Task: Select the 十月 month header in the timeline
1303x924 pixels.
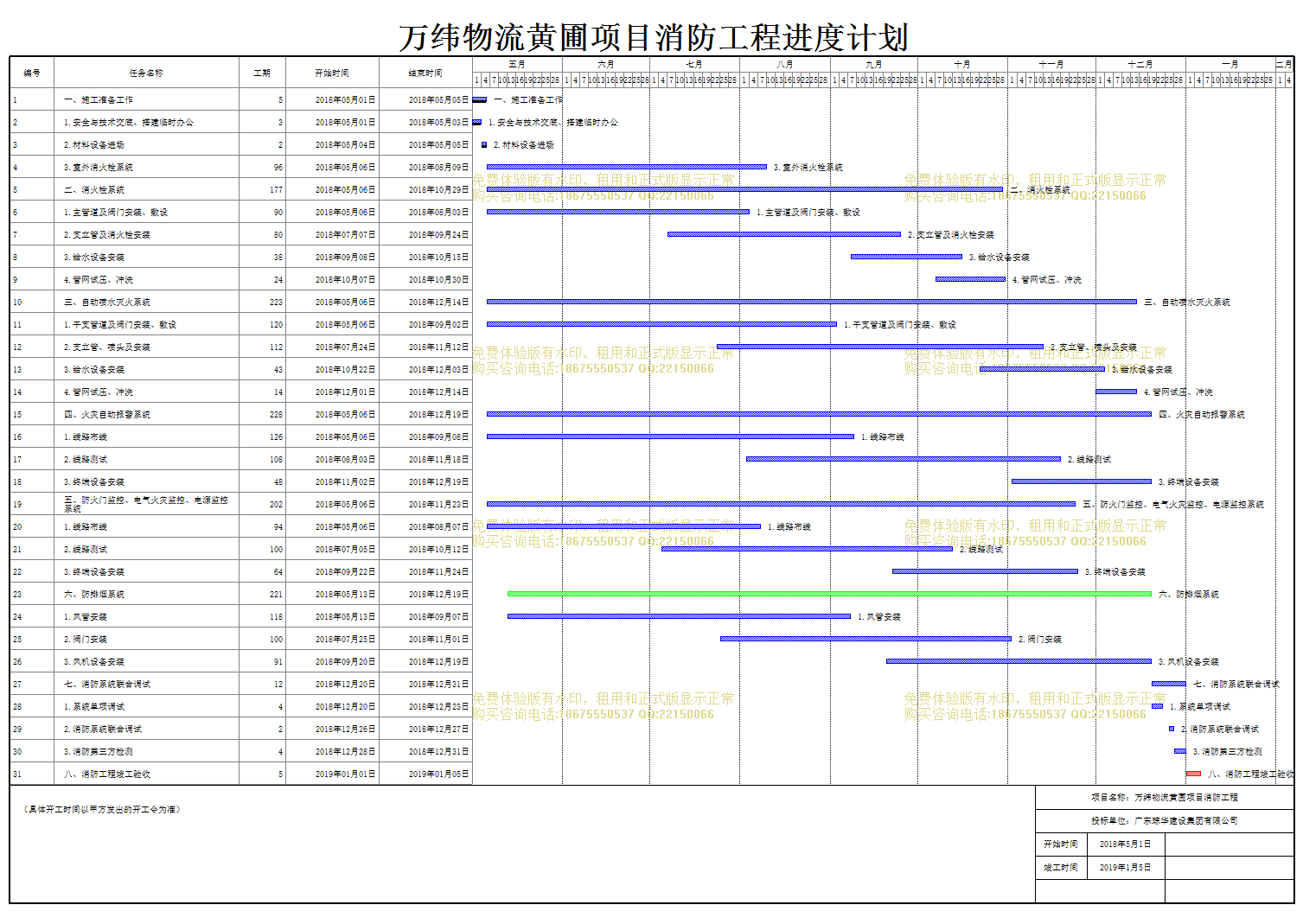Action: (x=962, y=65)
